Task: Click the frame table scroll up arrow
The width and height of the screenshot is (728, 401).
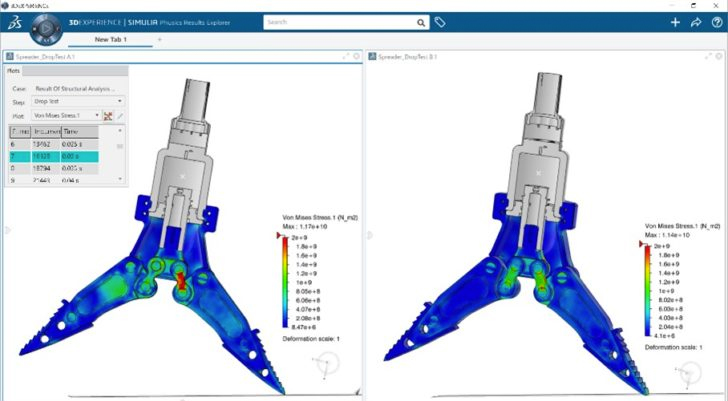Action: 120,131
